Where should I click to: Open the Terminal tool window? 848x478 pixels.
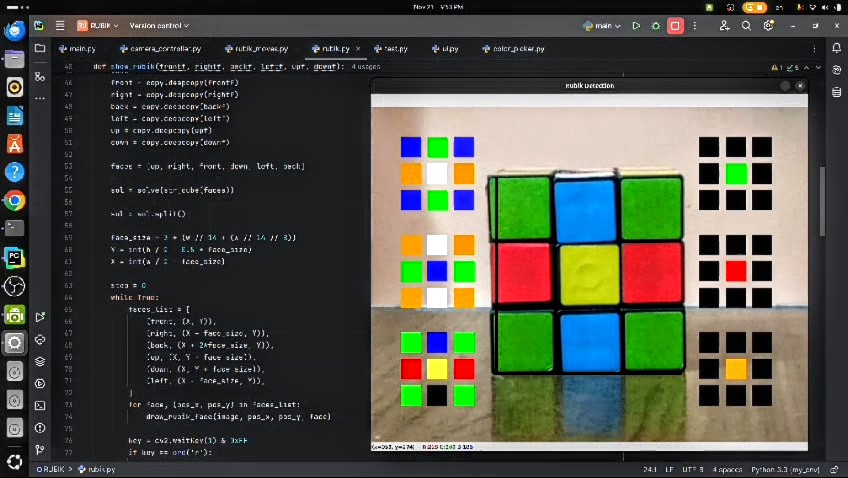point(40,406)
